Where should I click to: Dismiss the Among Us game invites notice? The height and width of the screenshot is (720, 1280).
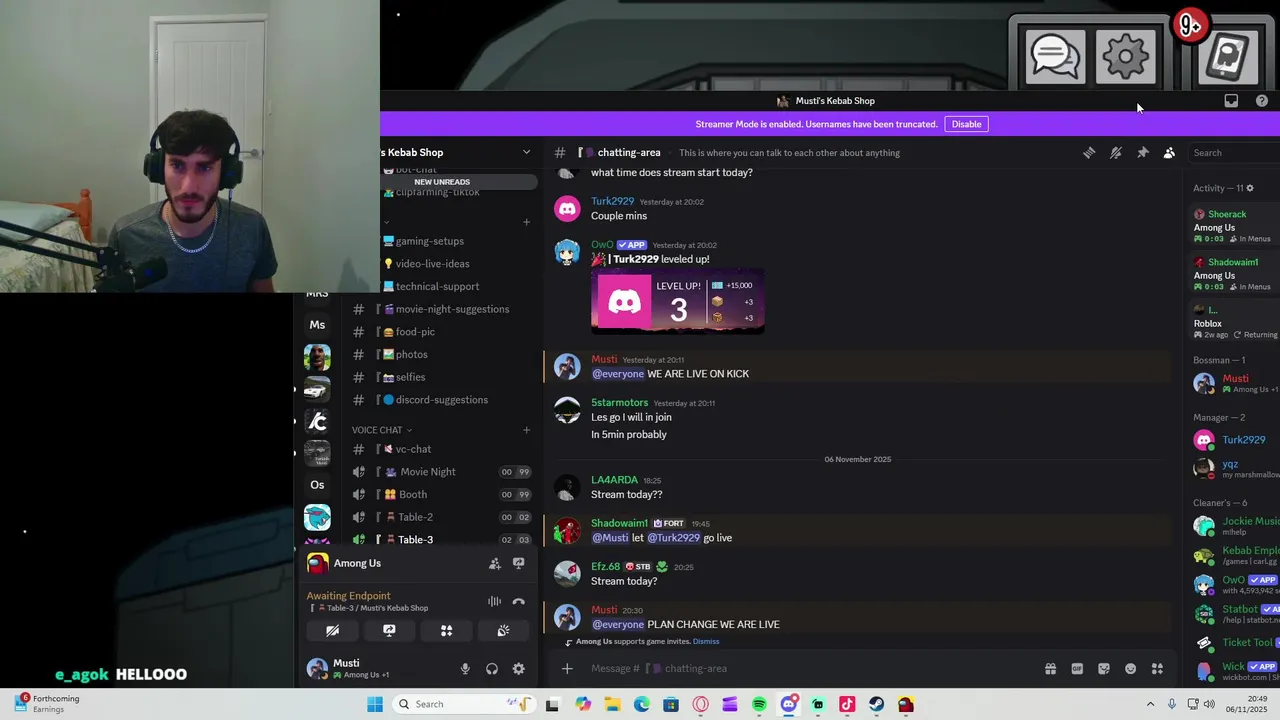[706, 642]
